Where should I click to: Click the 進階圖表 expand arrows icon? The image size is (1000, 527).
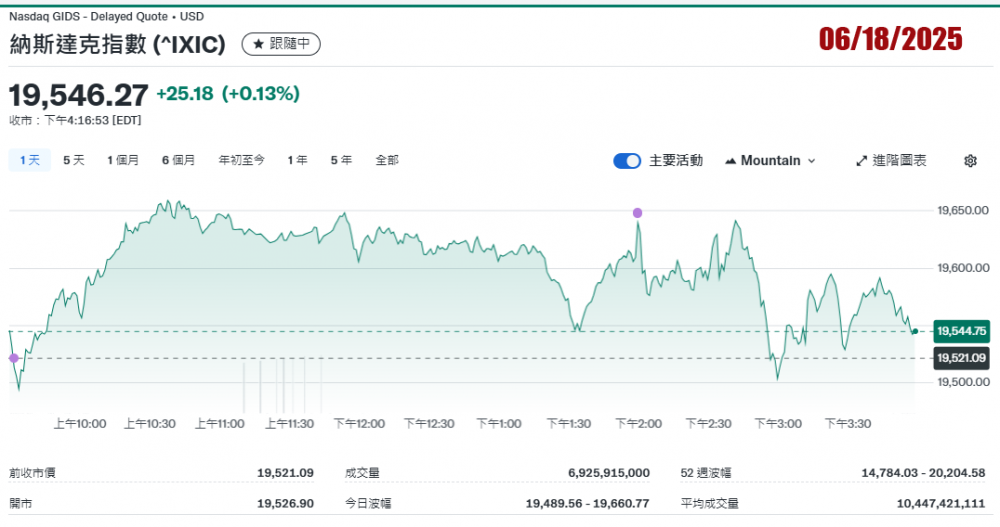tap(862, 161)
